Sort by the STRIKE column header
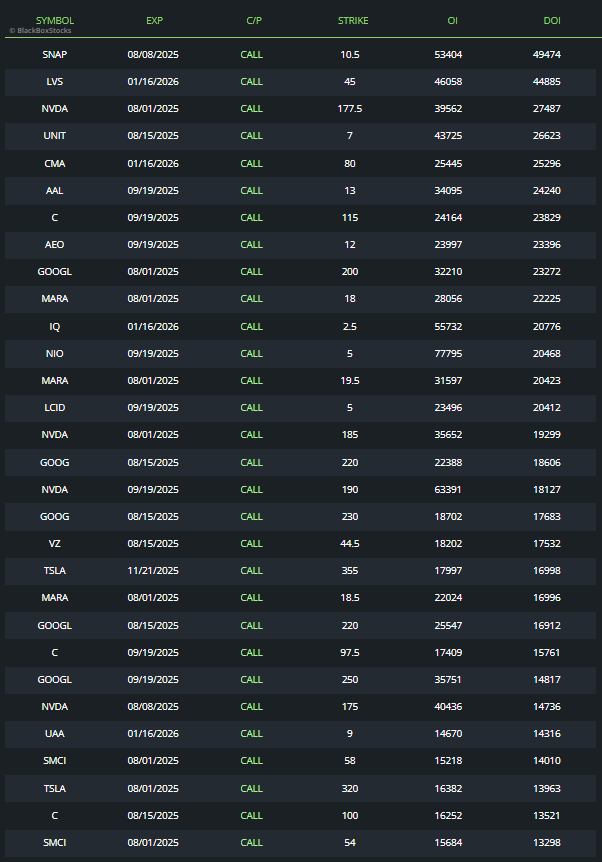 pos(353,20)
